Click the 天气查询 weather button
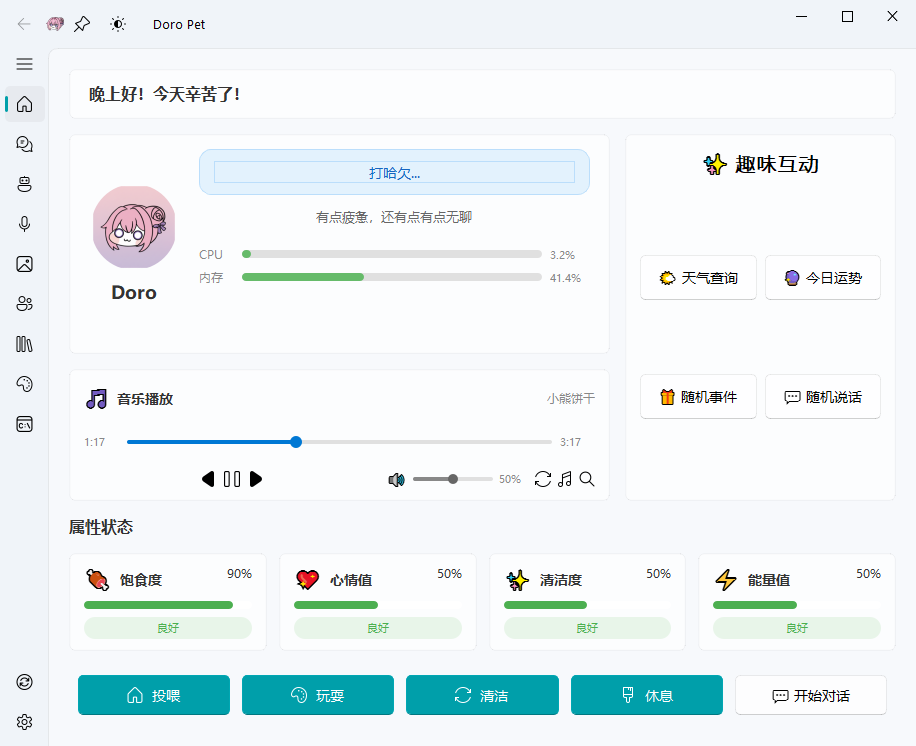Screen dimensions: 916x746 point(698,277)
